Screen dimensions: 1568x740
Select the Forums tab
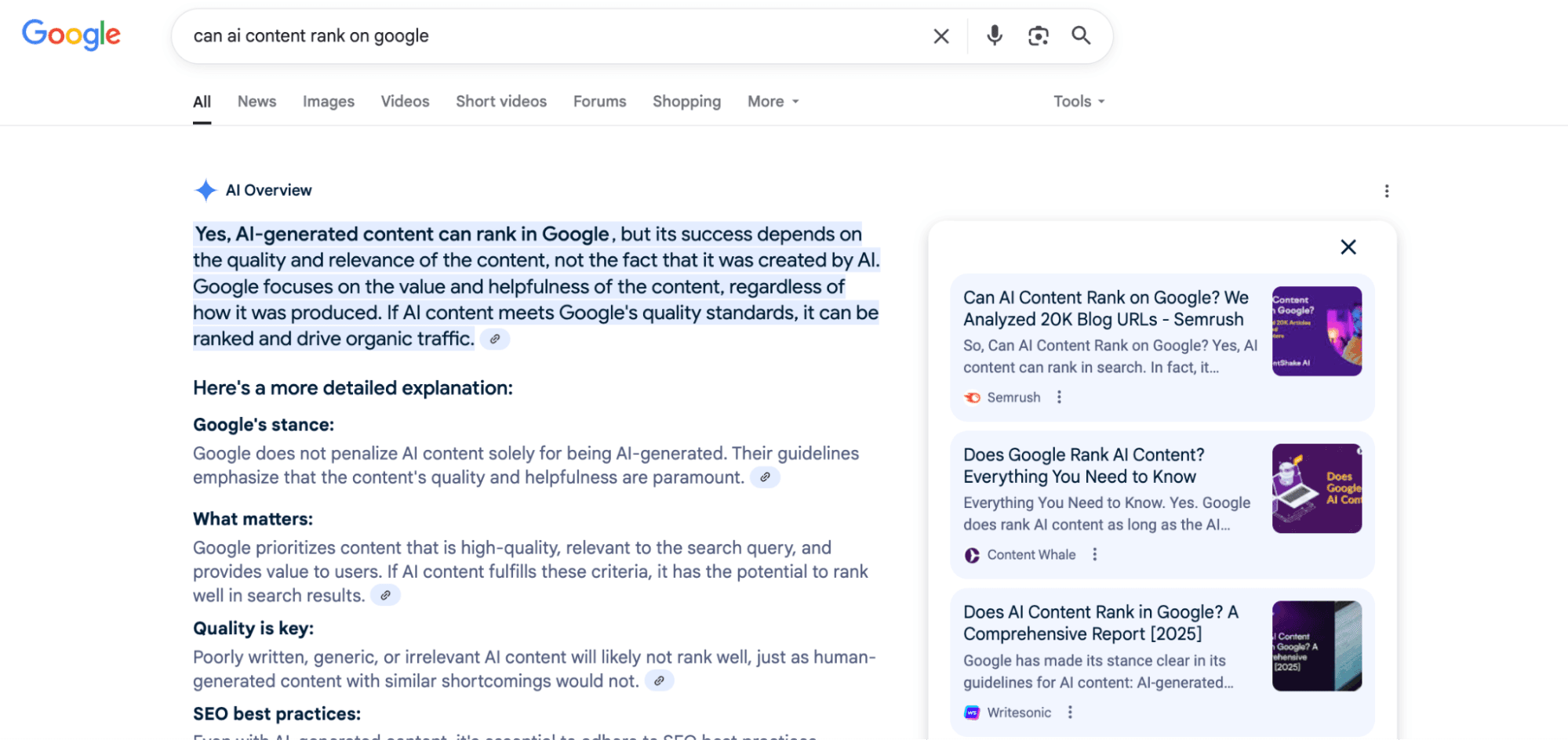pyautogui.click(x=599, y=101)
